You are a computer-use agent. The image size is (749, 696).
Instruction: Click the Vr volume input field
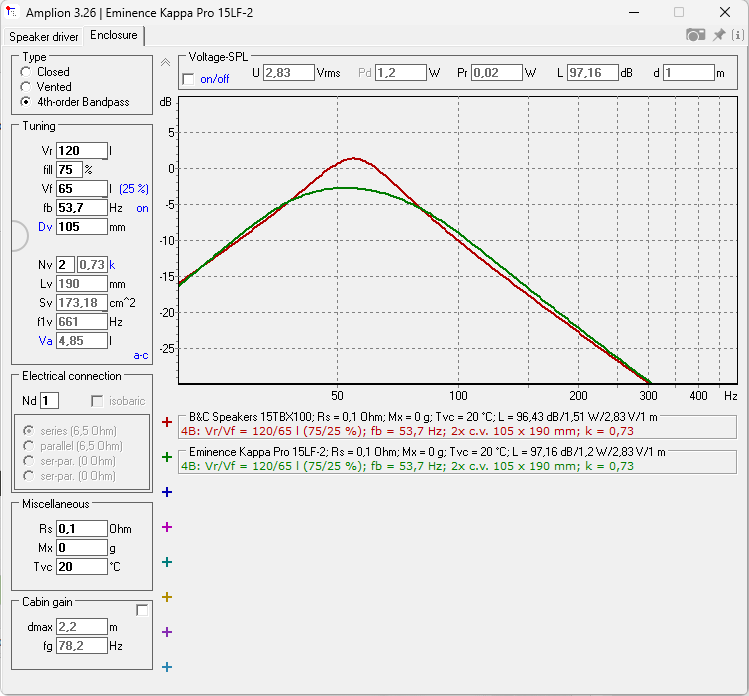[82, 151]
